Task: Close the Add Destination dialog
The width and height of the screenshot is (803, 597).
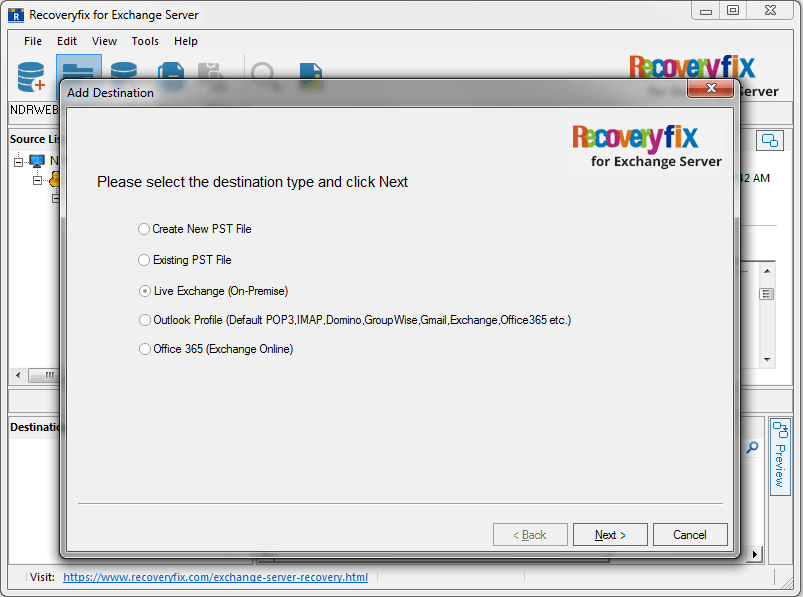Action: click(x=710, y=88)
